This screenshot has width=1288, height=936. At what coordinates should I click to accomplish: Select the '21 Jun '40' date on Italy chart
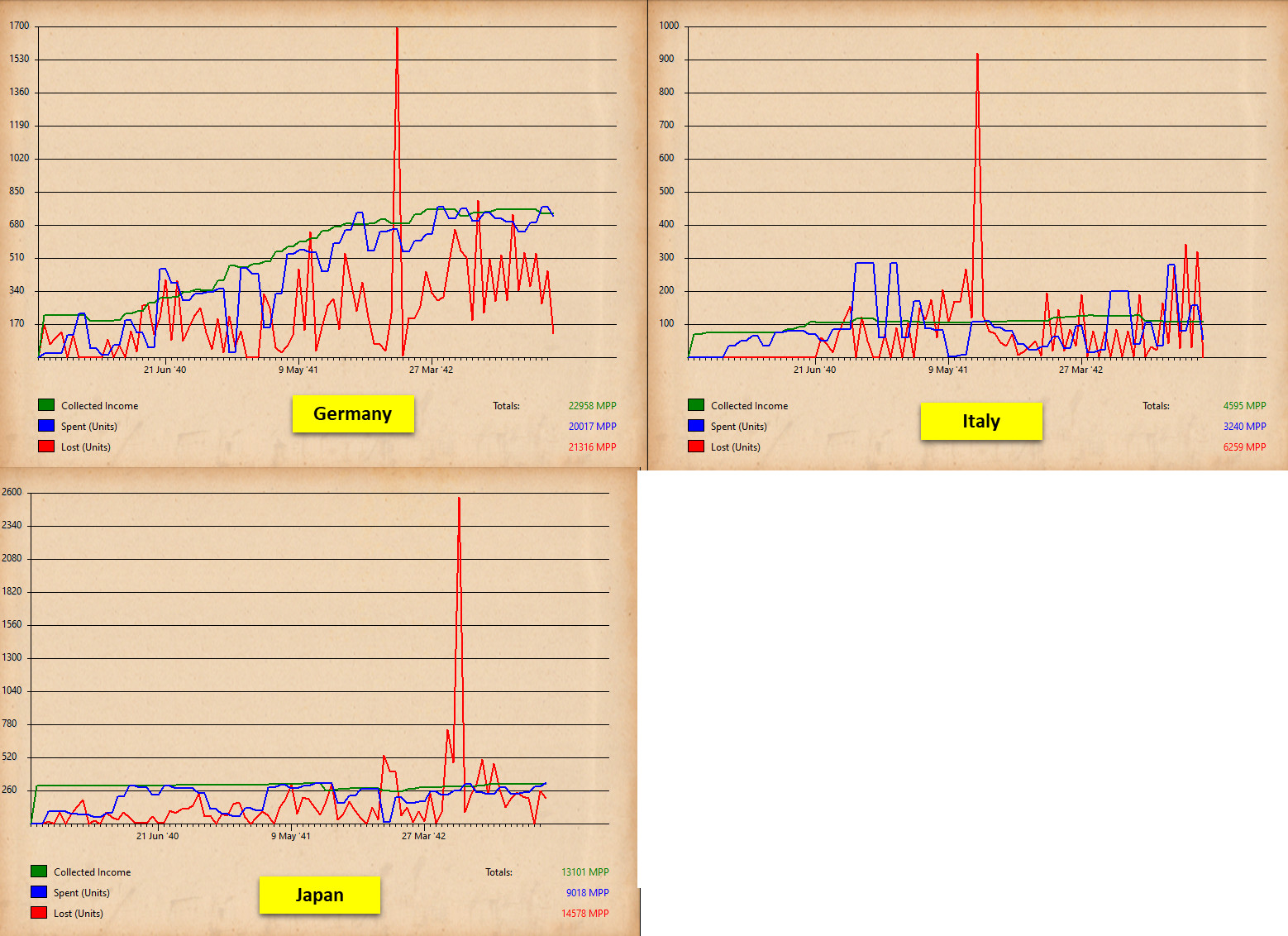pyautogui.click(x=815, y=370)
